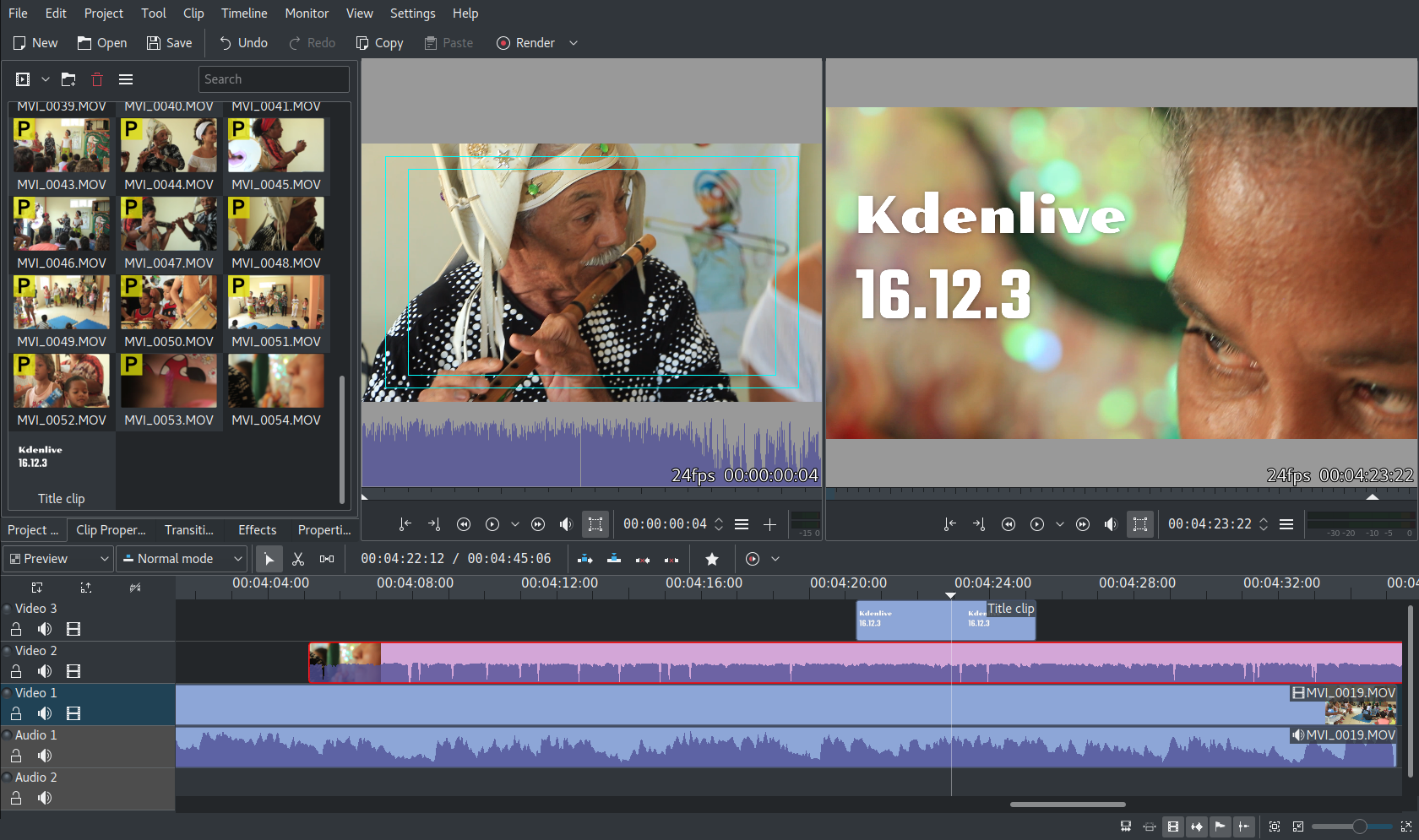Mute the Audio 1 track

pyautogui.click(x=44, y=756)
